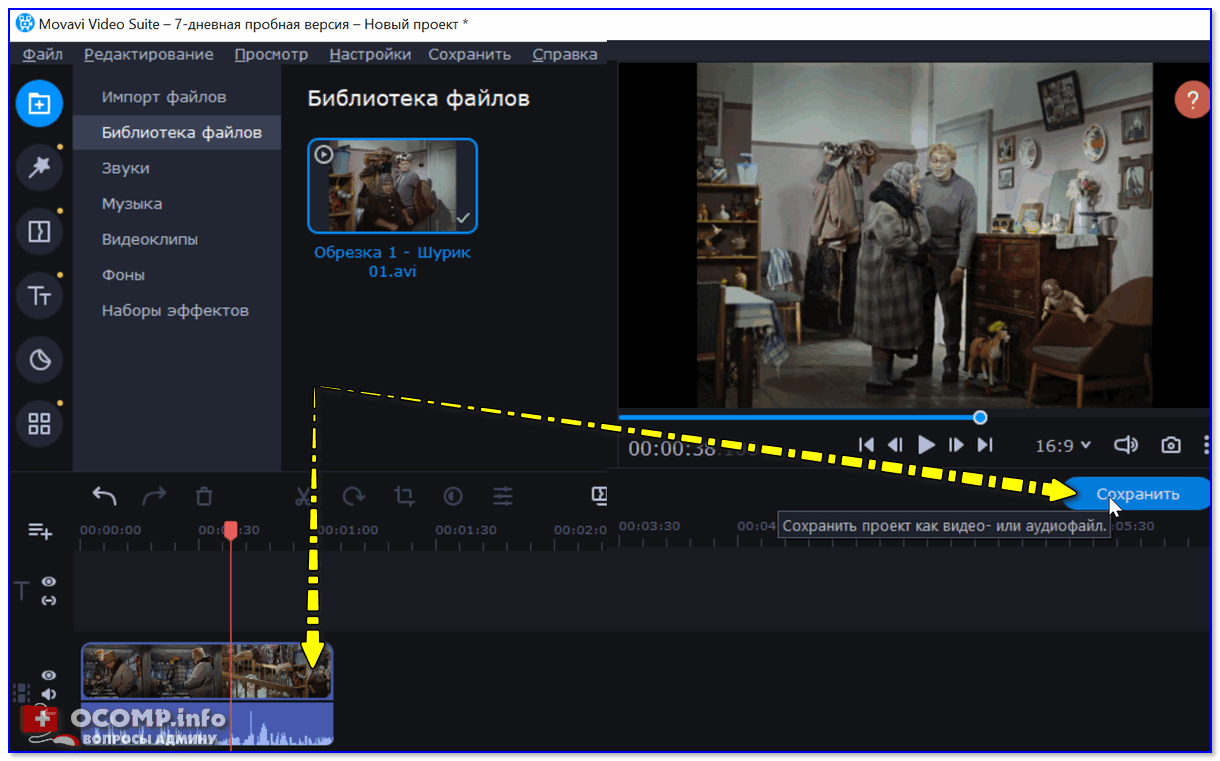1220x761 pixels.
Task: Click the 00:01:00 mark on timeline ruler
Action: 348,530
